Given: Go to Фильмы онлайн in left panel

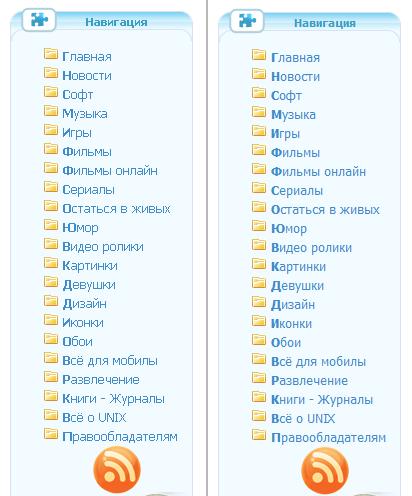Looking at the screenshot, I should [110, 171].
